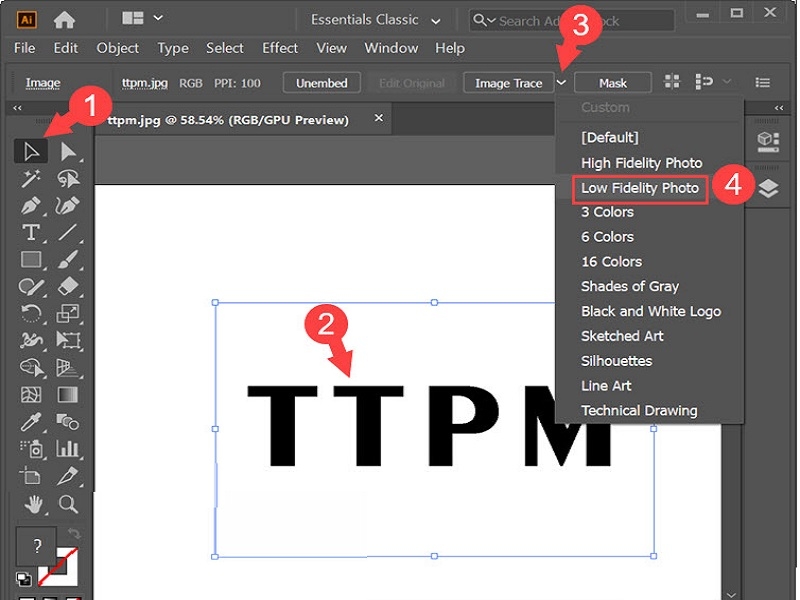Collapse the left tools panel
This screenshot has height=600, width=800.
tap(17, 108)
